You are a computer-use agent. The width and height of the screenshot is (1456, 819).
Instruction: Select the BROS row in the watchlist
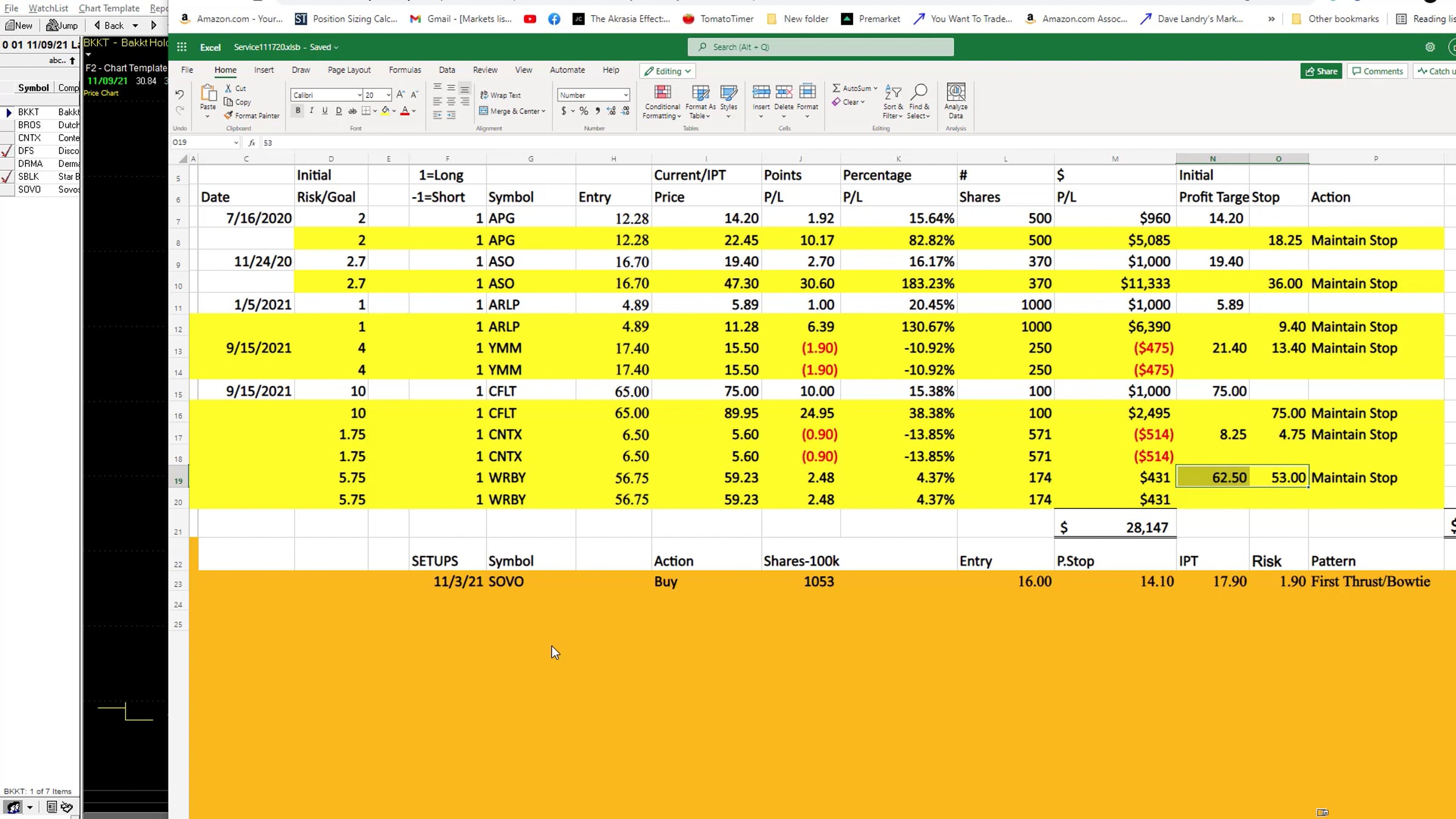coord(40,125)
